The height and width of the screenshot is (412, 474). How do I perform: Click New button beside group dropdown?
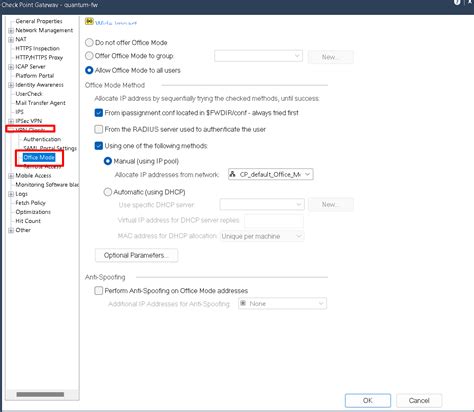(x=331, y=57)
